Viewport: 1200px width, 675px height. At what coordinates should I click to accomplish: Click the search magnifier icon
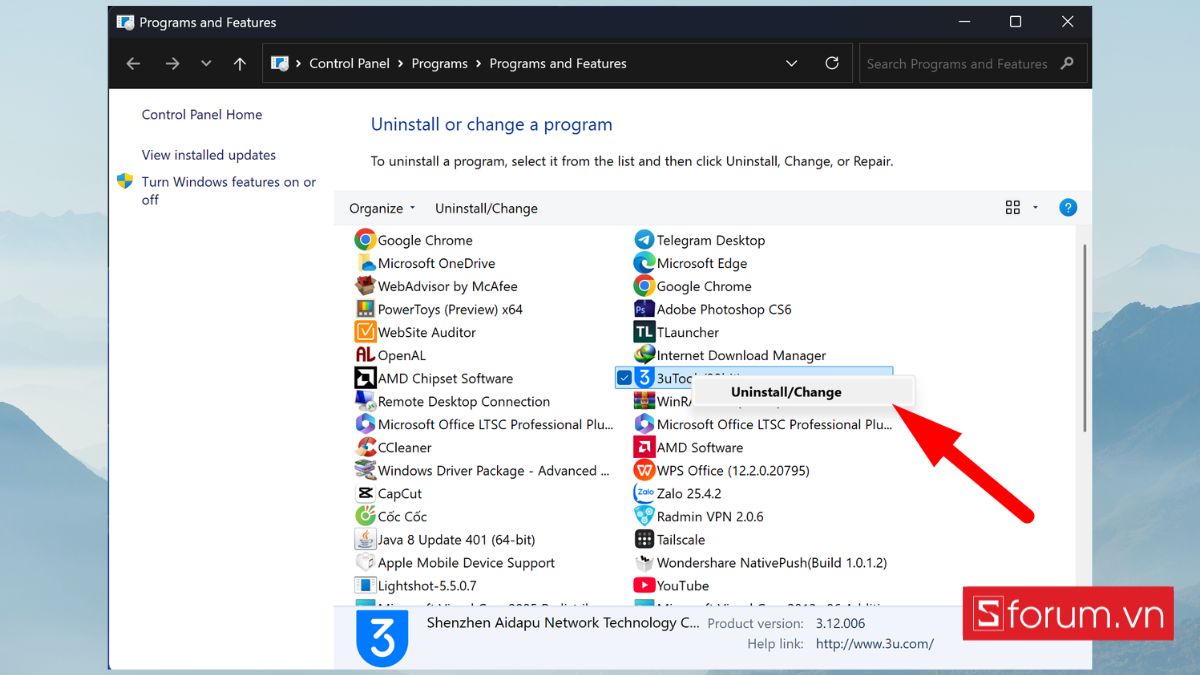tap(1067, 63)
